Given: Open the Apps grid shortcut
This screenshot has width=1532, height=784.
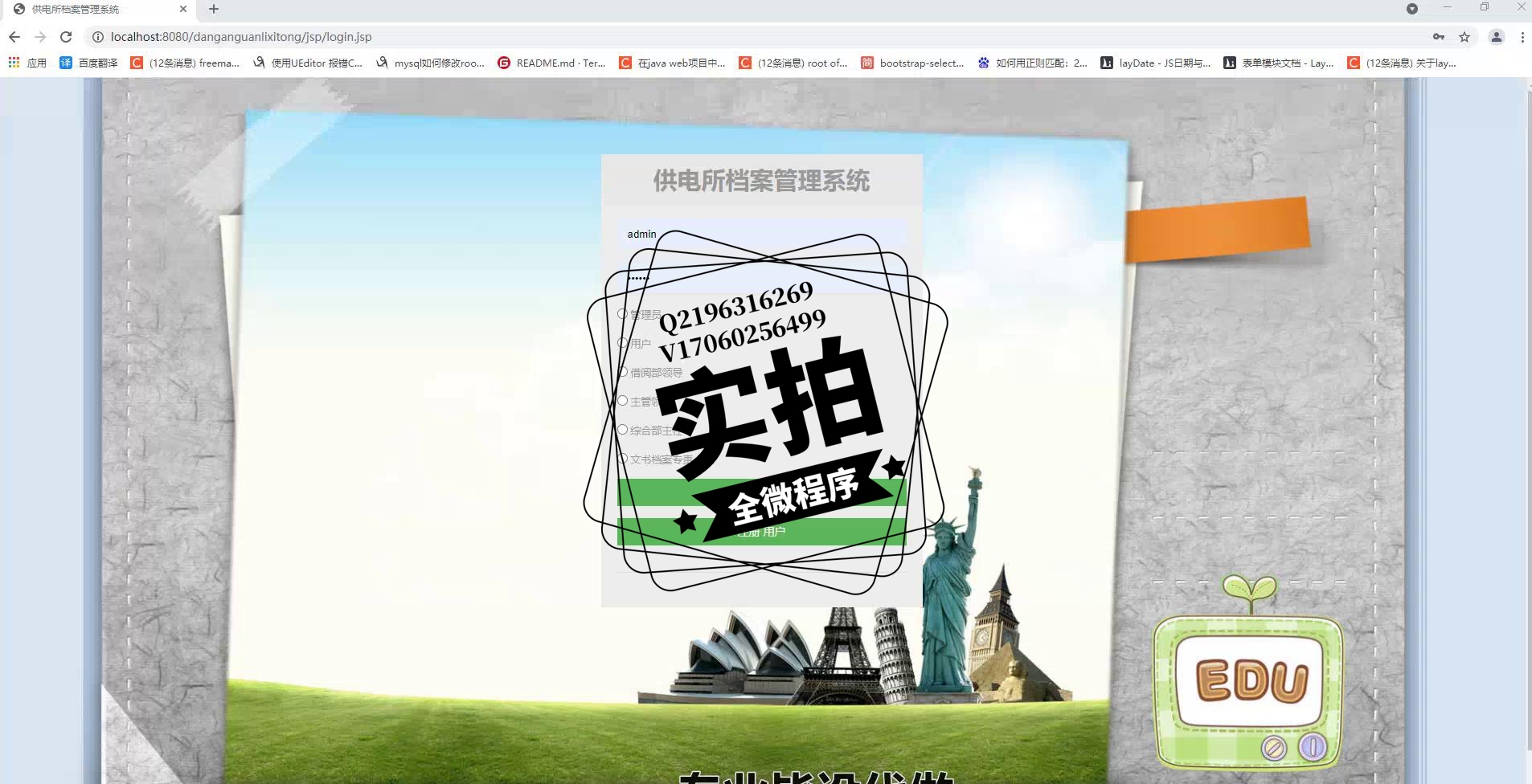Looking at the screenshot, I should 27,63.
